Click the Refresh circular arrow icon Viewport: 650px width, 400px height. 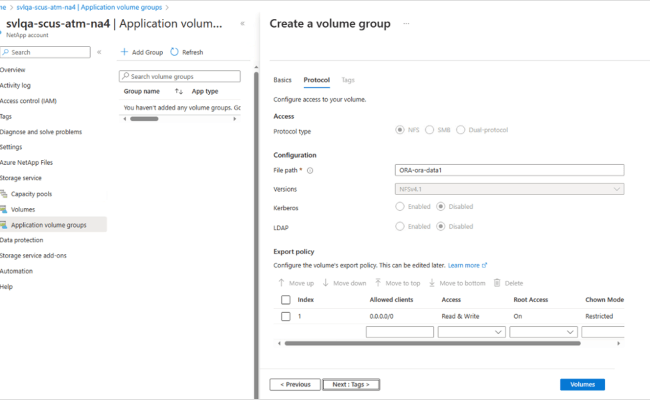[x=175, y=52]
